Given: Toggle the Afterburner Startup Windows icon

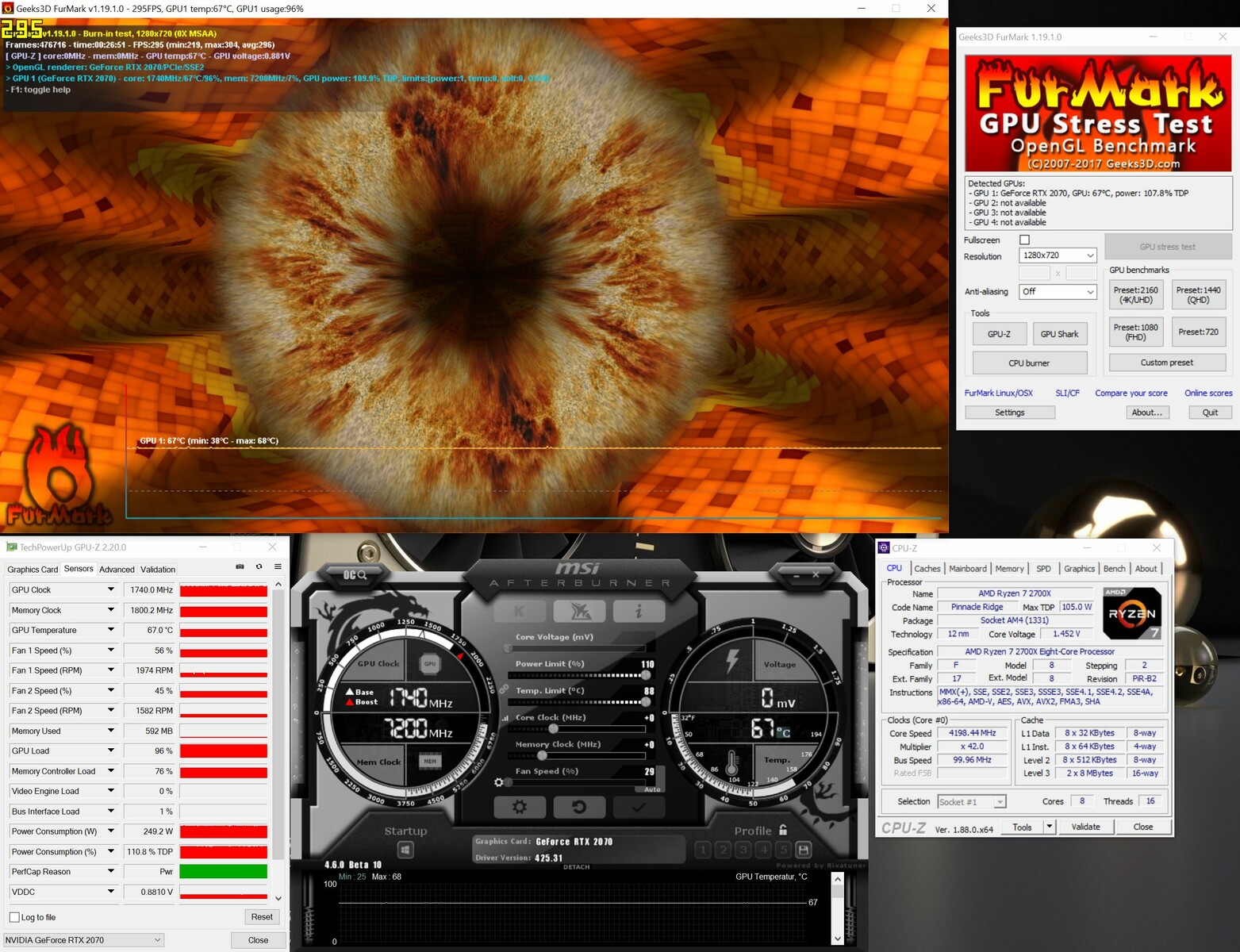Looking at the screenshot, I should pos(405,850).
